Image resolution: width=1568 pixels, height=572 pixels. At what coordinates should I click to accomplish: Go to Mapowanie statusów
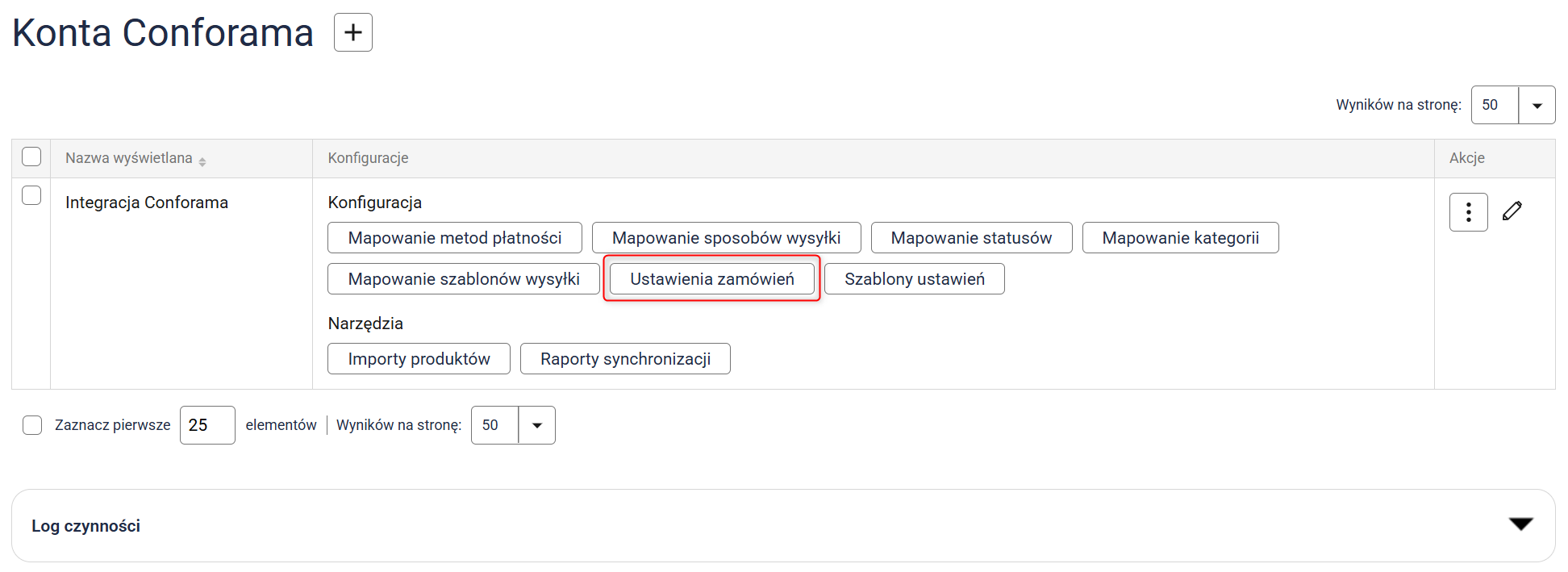point(971,238)
